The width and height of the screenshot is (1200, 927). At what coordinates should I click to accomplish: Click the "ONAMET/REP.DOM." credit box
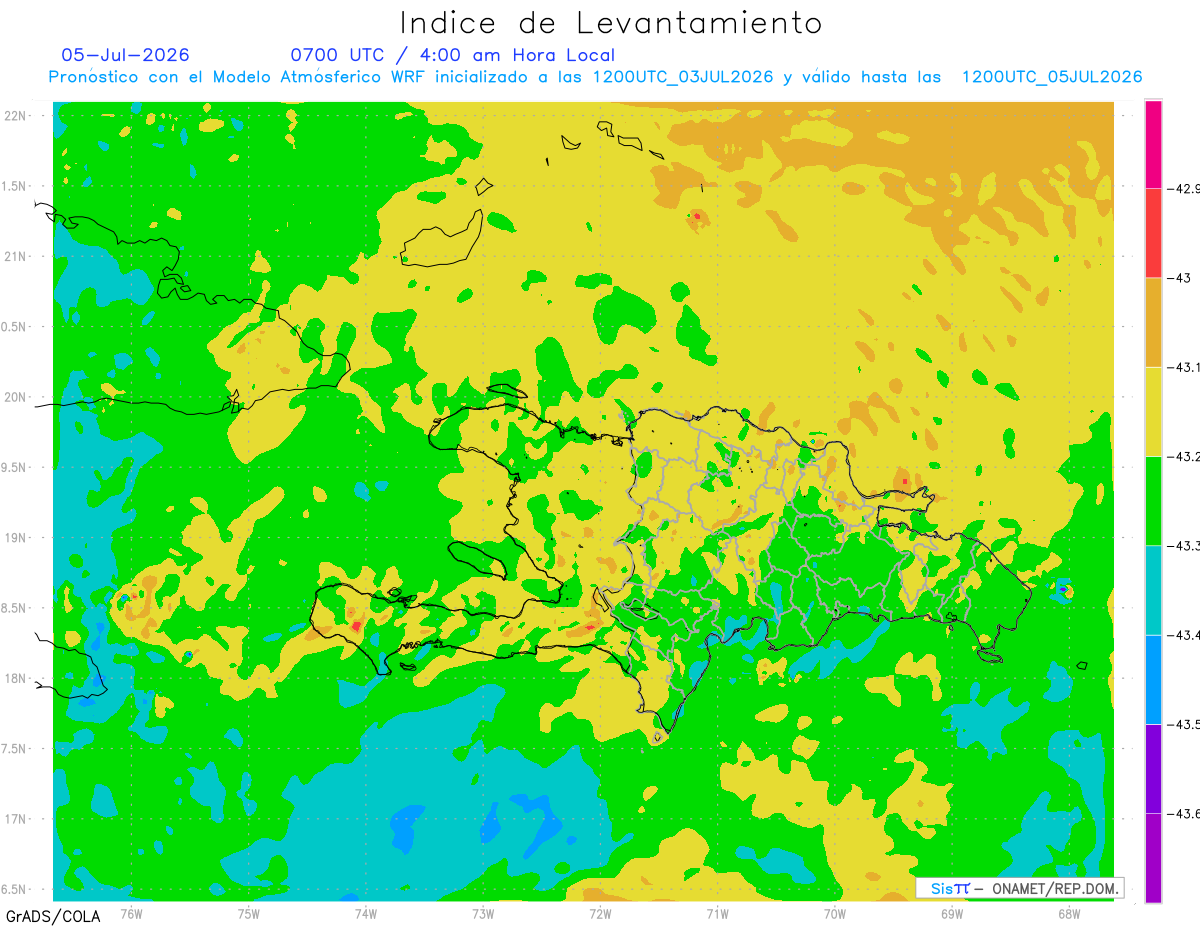coord(1019,888)
